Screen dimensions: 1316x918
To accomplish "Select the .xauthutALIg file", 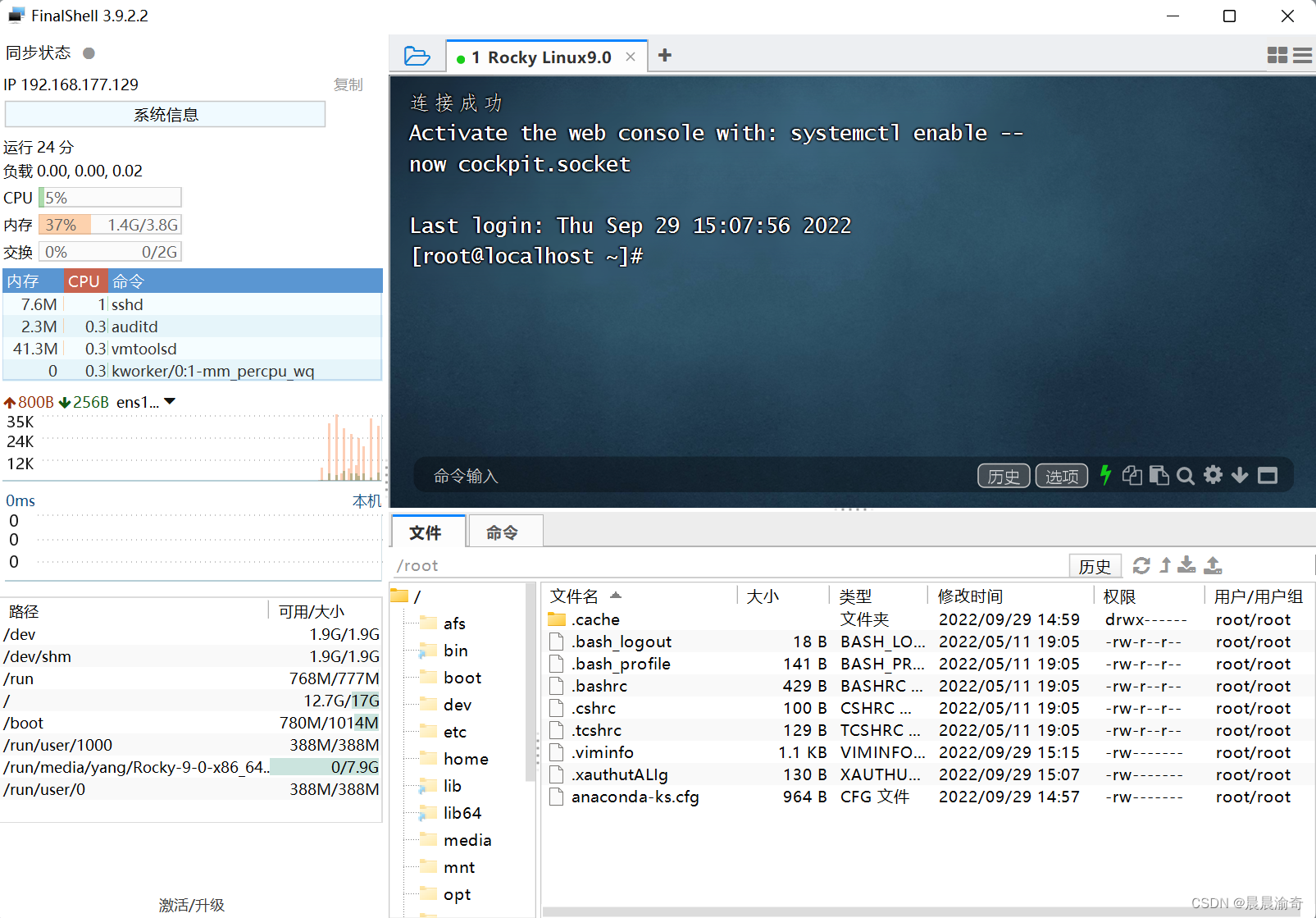I will 927,774.
